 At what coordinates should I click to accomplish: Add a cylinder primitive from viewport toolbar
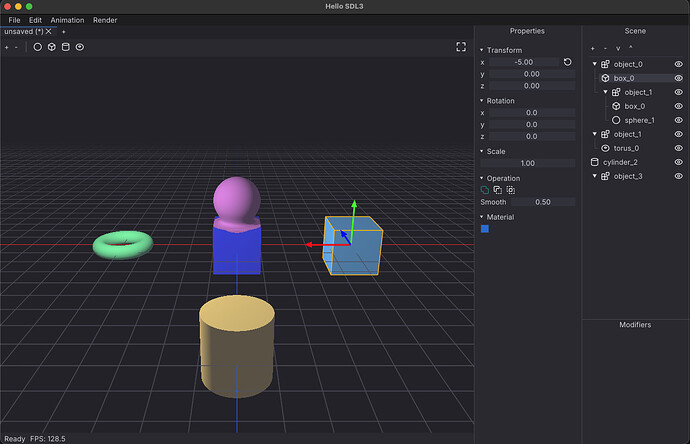66,47
